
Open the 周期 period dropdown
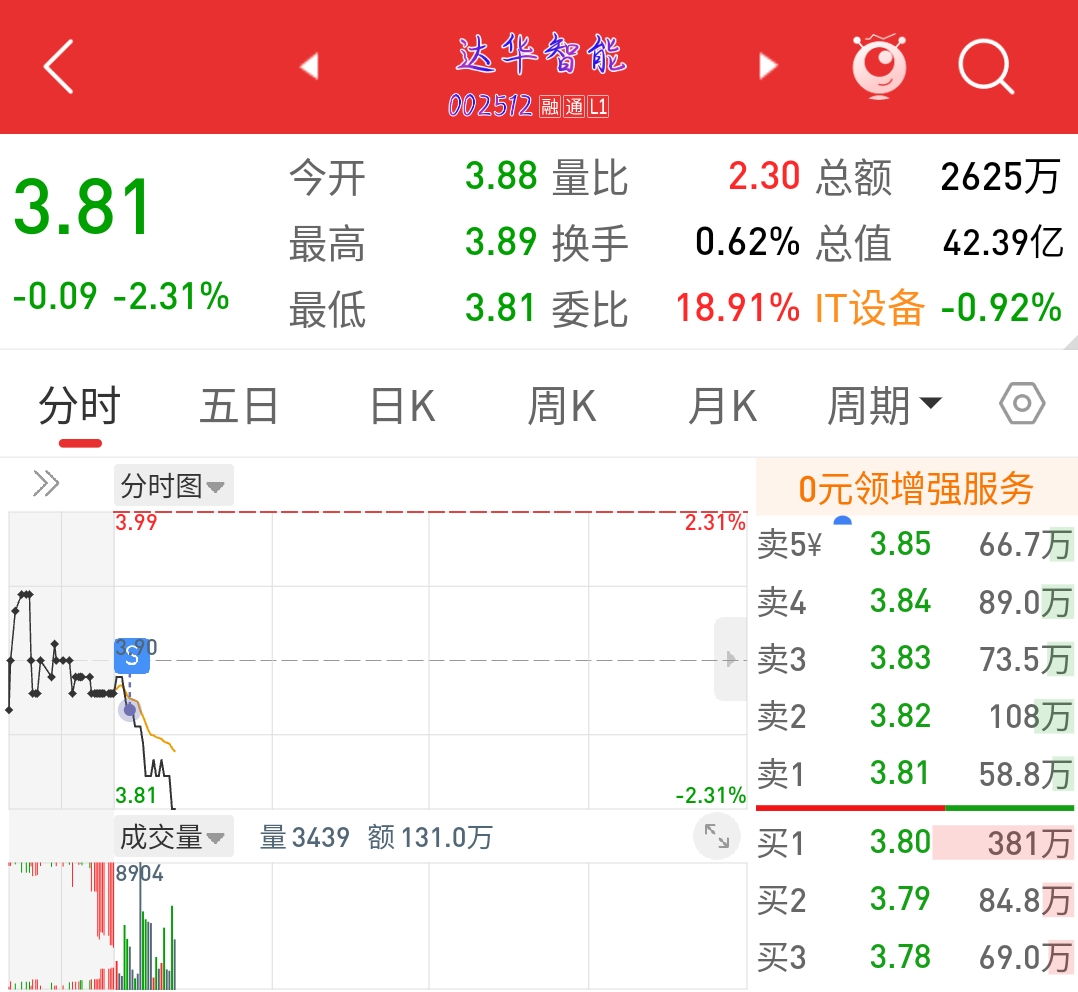coord(884,406)
